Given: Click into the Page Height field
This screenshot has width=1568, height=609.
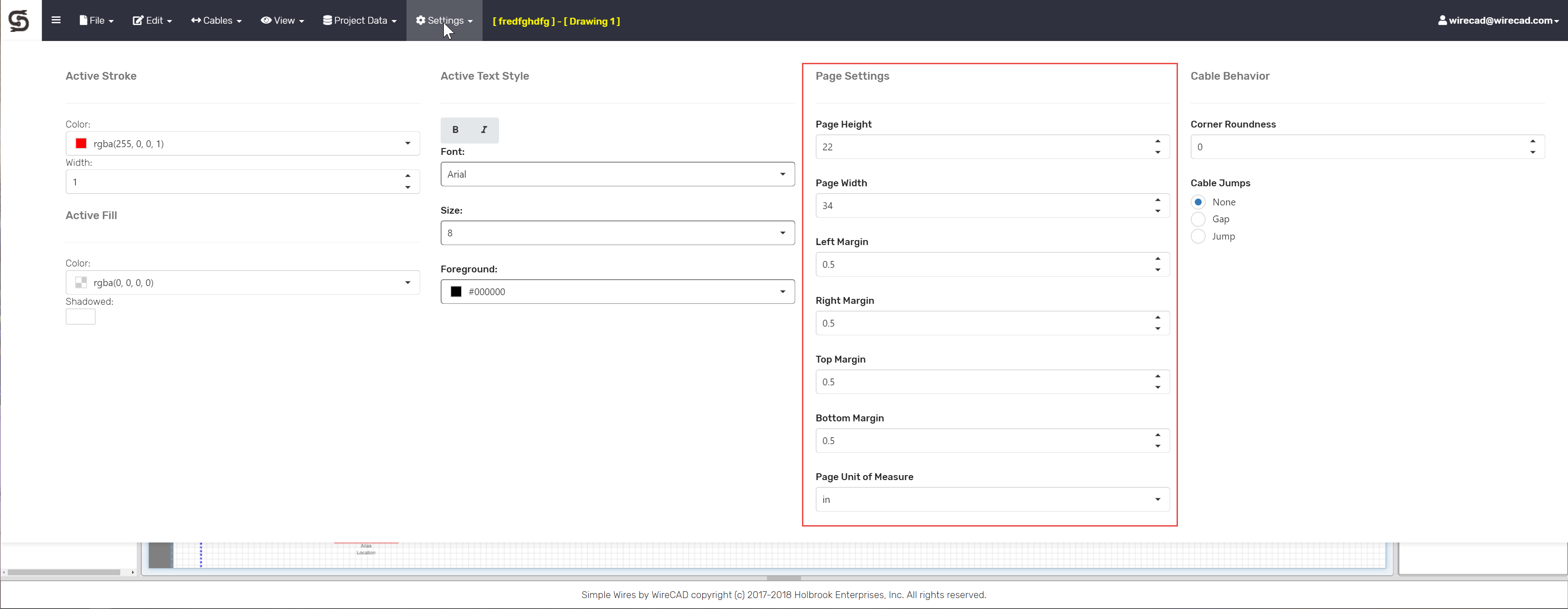Looking at the screenshot, I should coord(992,147).
